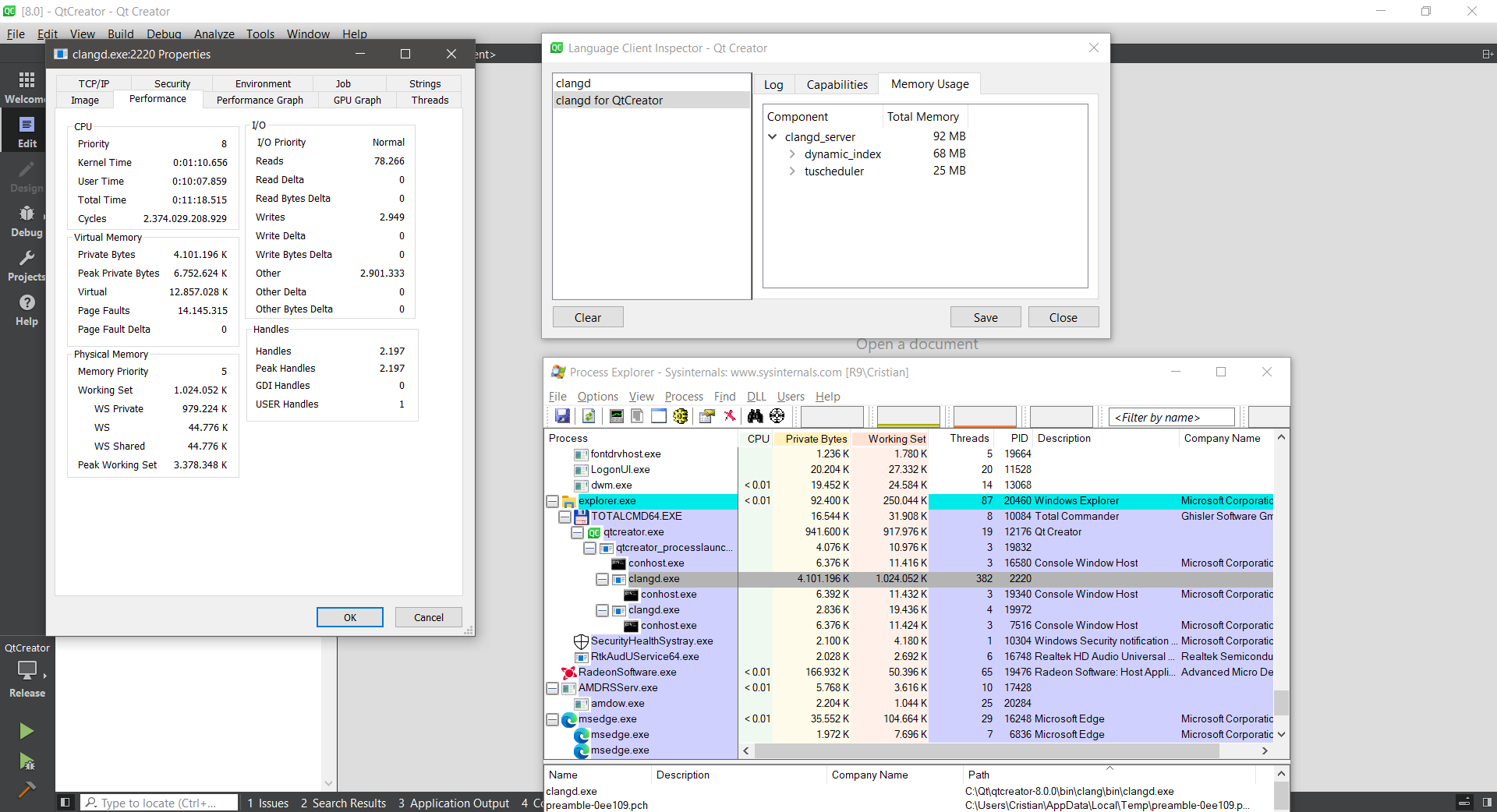Collapse explorer.exe tree node
This screenshot has width=1497, height=812.
coord(552,501)
